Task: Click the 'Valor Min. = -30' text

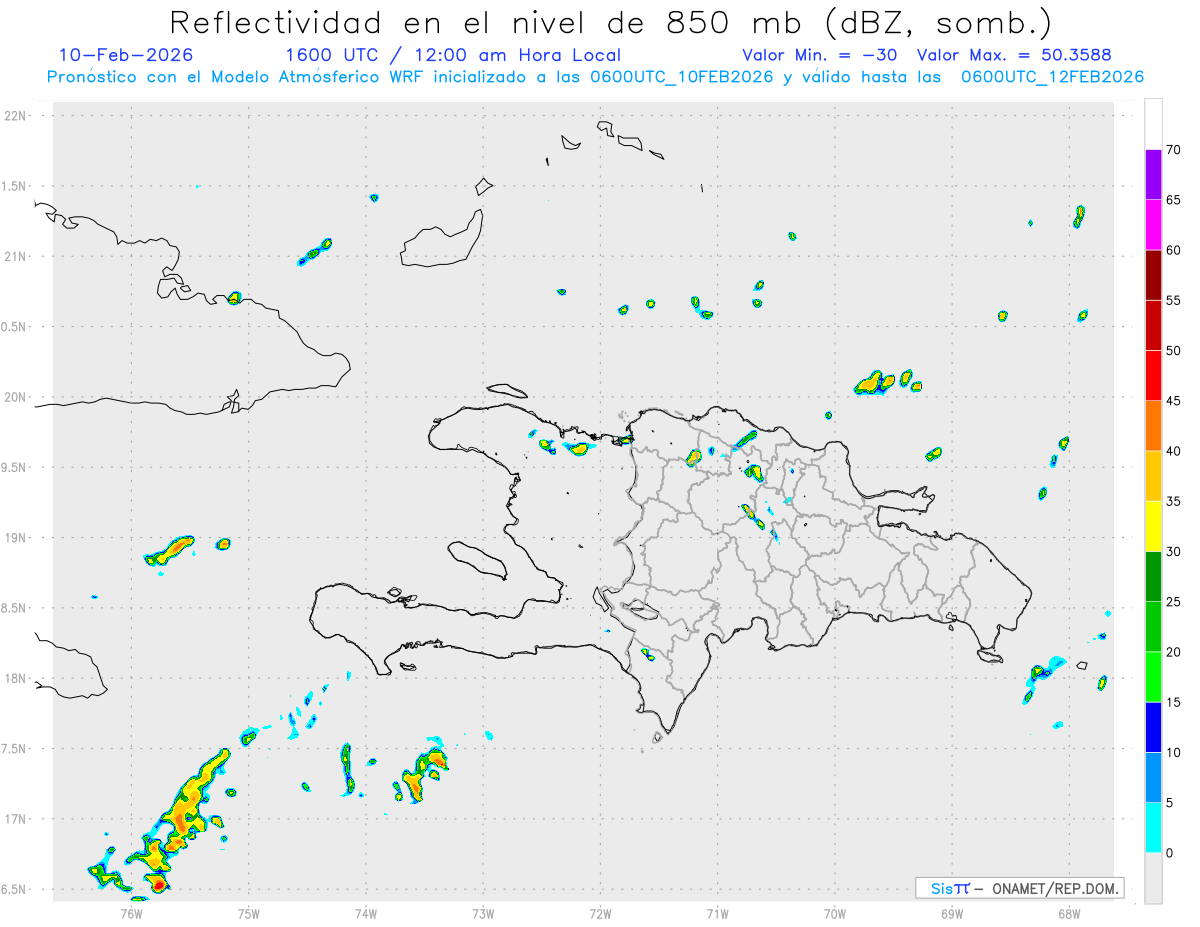Action: click(820, 55)
